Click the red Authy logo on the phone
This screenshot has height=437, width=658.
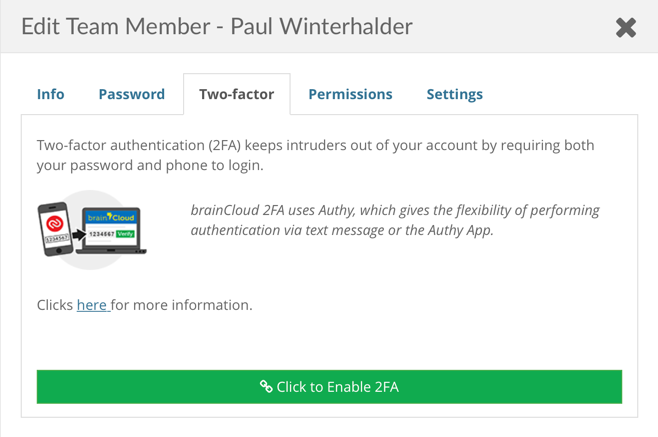point(53,224)
